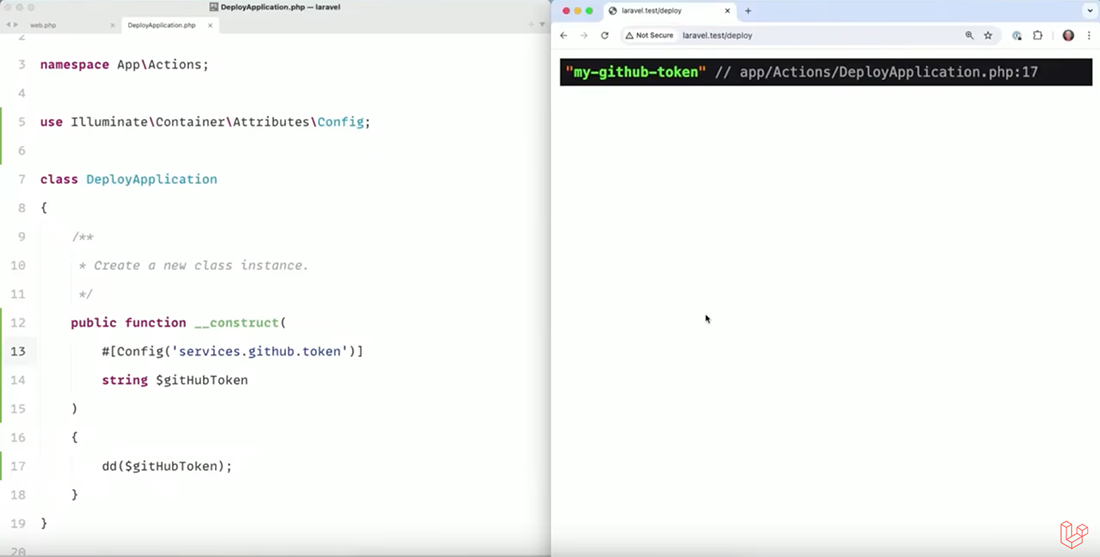The width and height of the screenshot is (1100, 557).
Task: Close the laravel.test/deploy browser tab
Action: (x=727, y=11)
